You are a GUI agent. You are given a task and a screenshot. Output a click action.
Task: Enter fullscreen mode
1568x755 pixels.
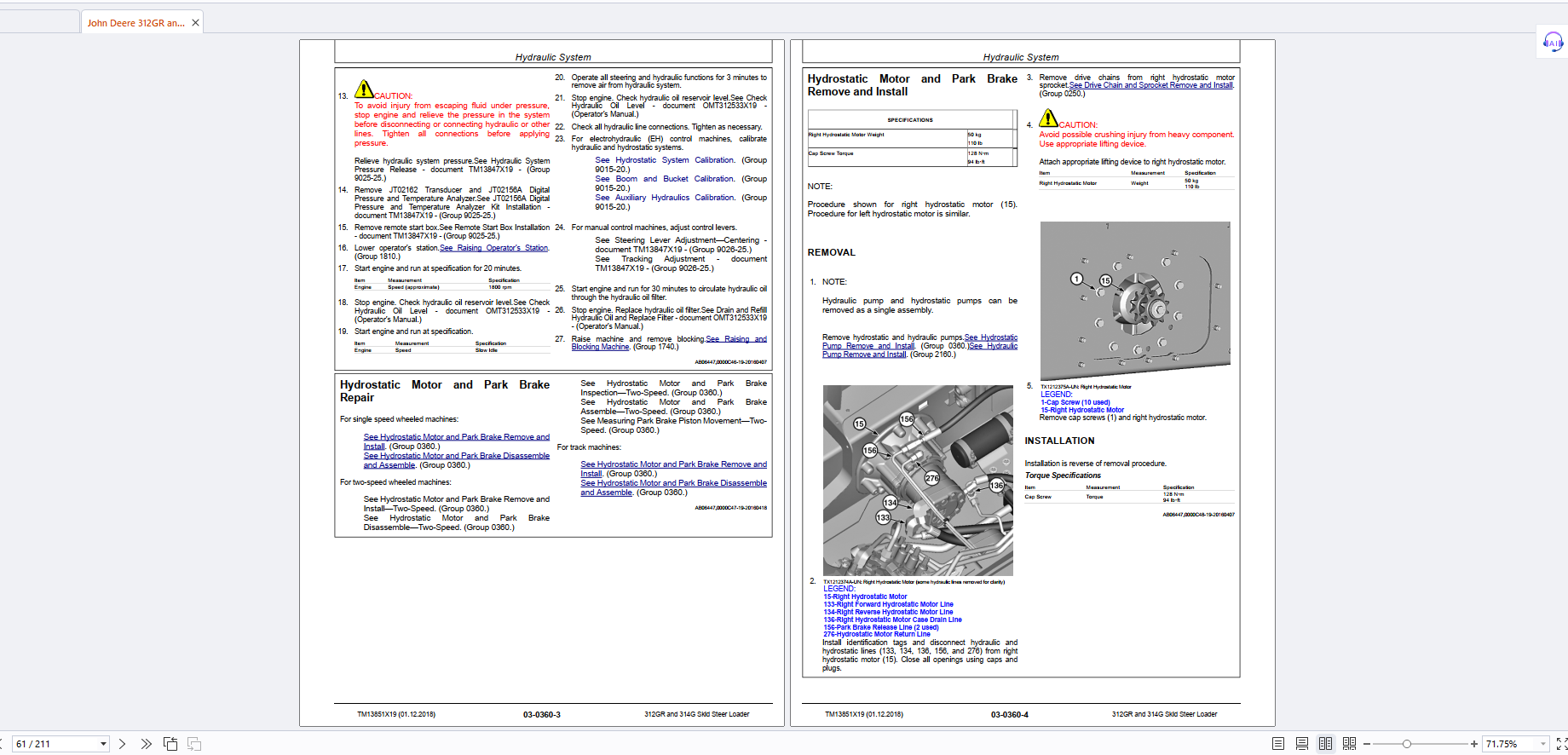point(1561,744)
